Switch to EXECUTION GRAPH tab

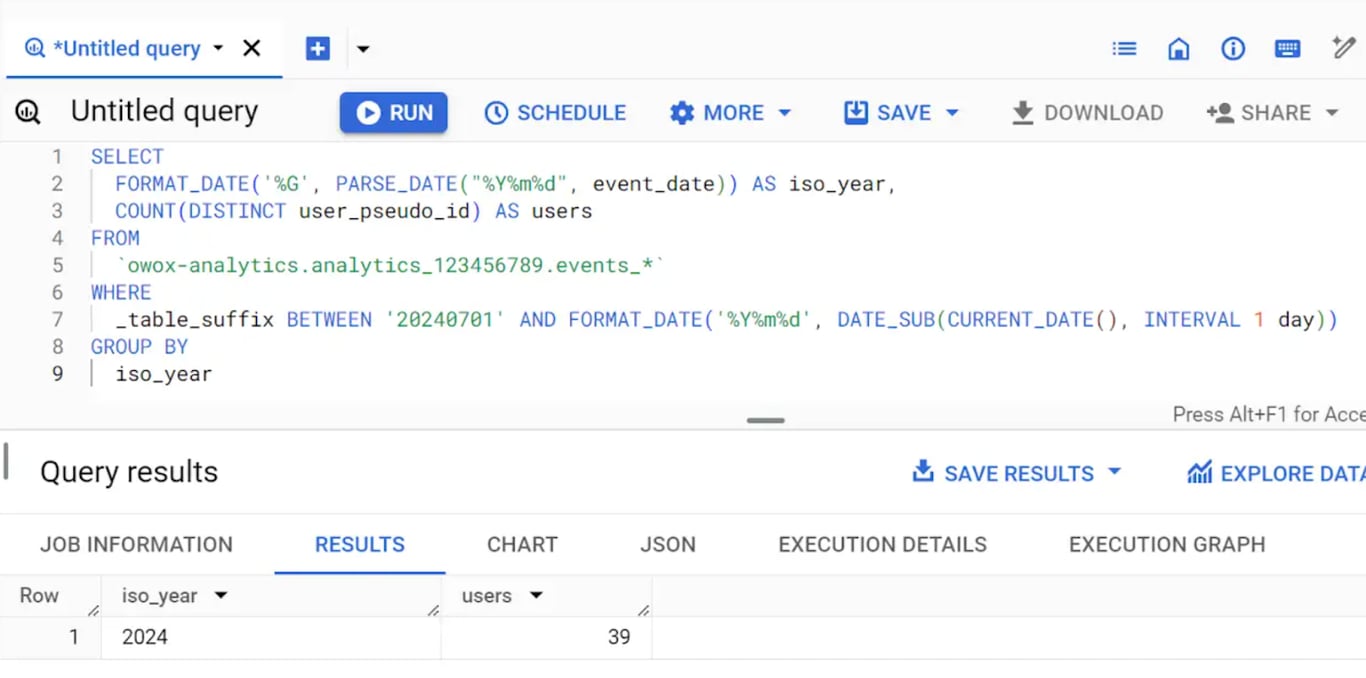pyautogui.click(x=1167, y=545)
